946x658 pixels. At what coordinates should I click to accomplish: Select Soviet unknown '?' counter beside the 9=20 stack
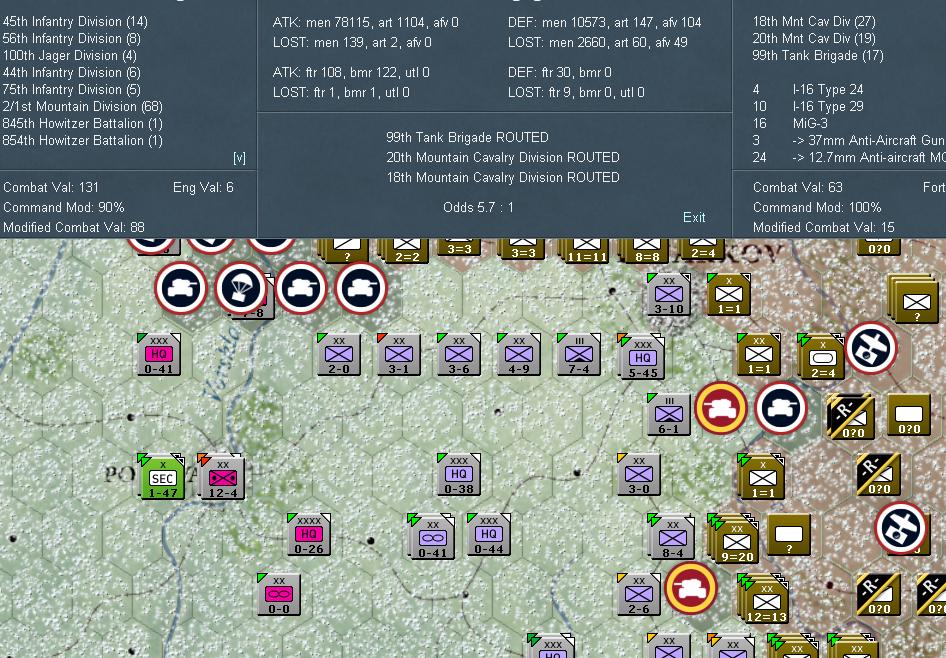[789, 534]
